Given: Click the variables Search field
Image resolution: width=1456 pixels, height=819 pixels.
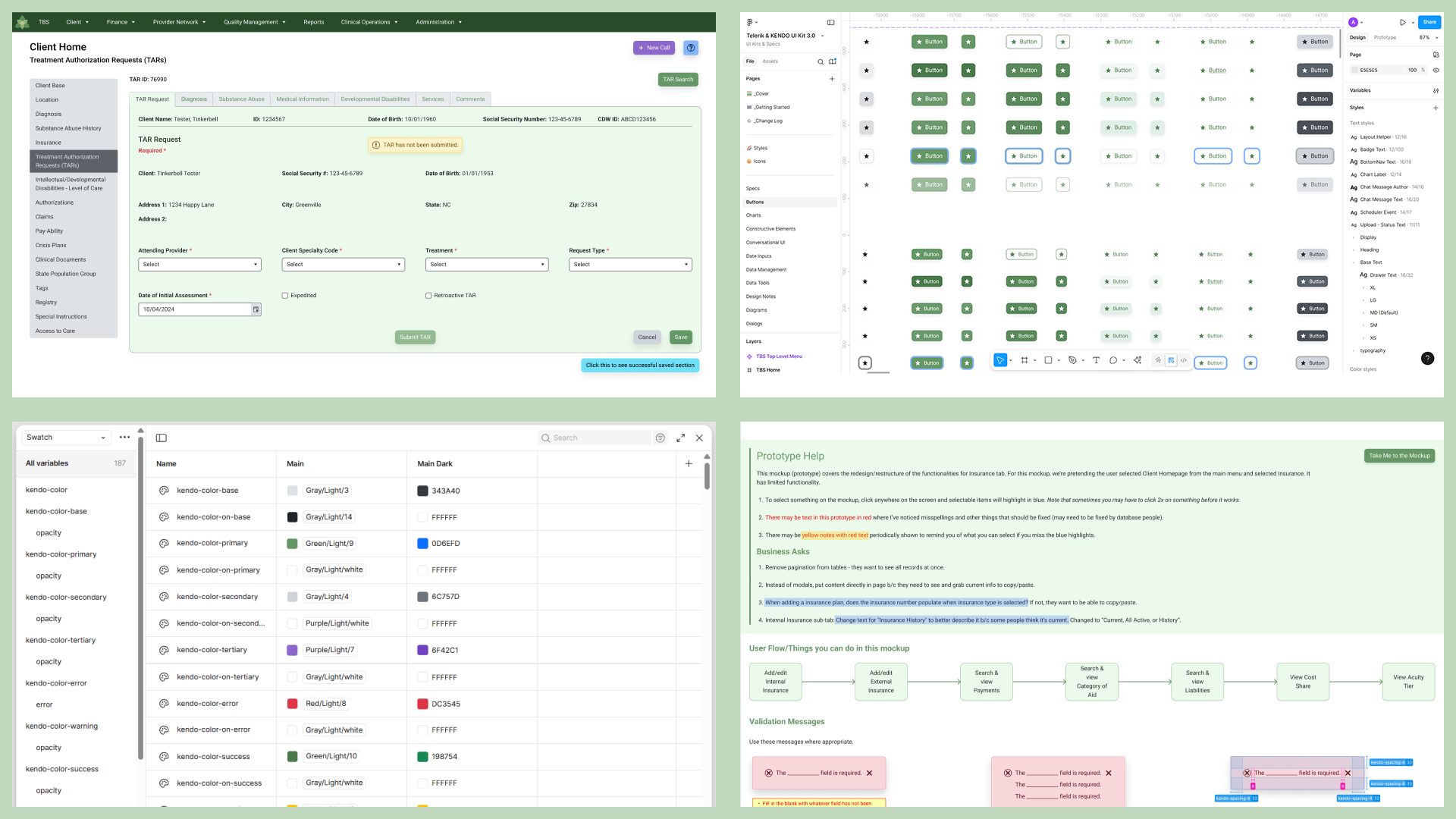Looking at the screenshot, I should tap(595, 438).
